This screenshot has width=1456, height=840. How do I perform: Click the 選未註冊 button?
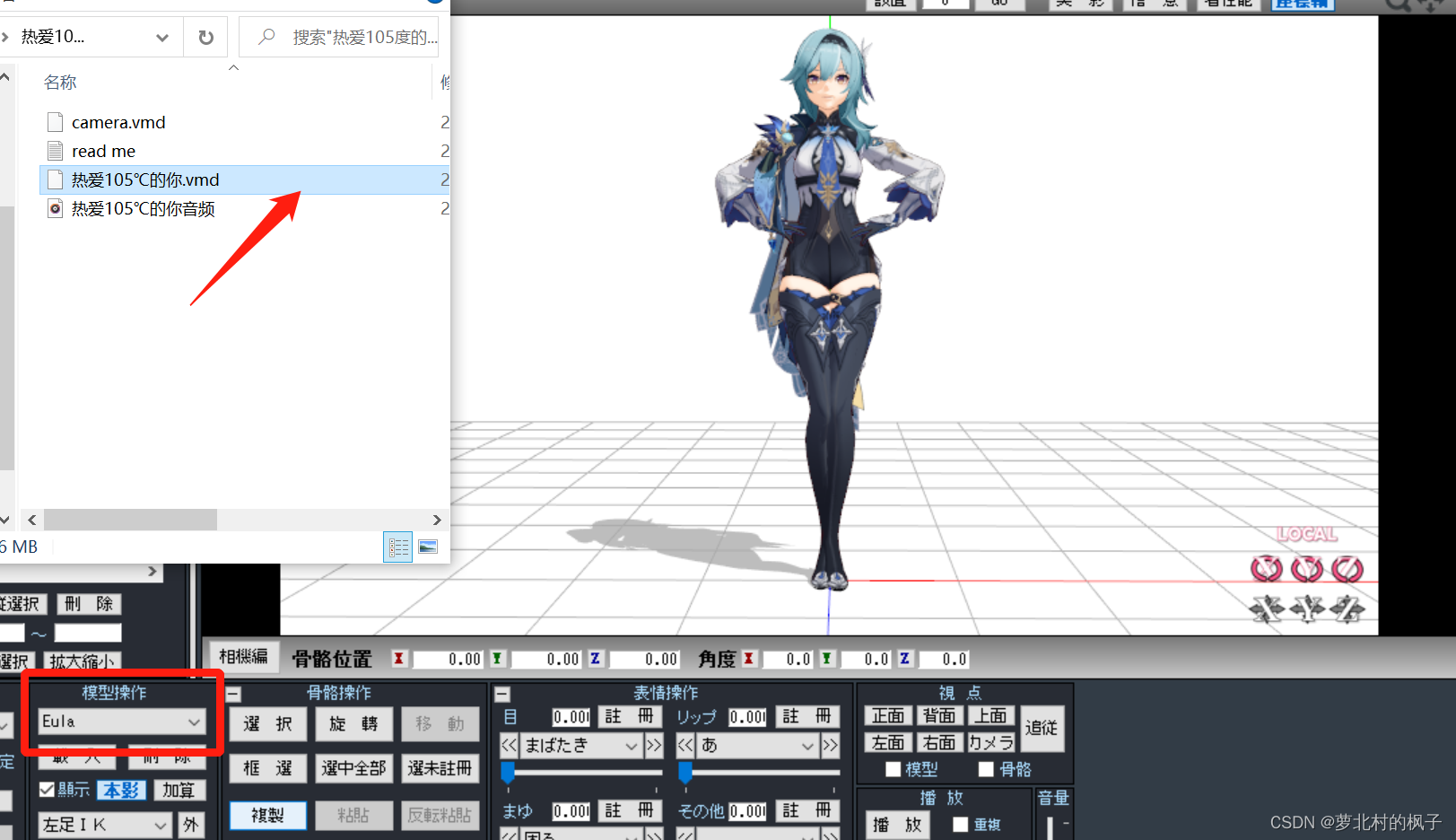pyautogui.click(x=440, y=768)
